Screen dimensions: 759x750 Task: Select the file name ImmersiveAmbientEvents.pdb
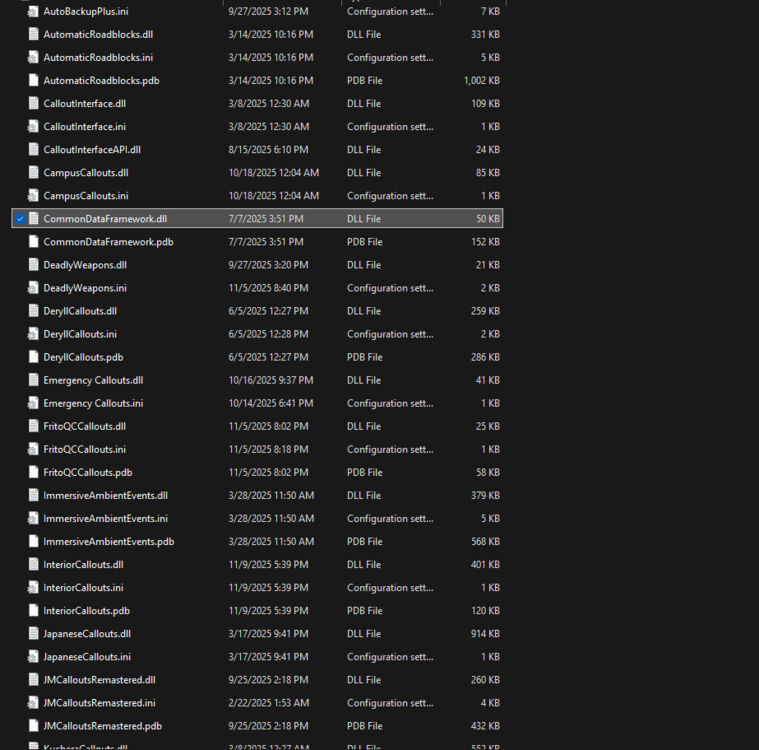(109, 542)
